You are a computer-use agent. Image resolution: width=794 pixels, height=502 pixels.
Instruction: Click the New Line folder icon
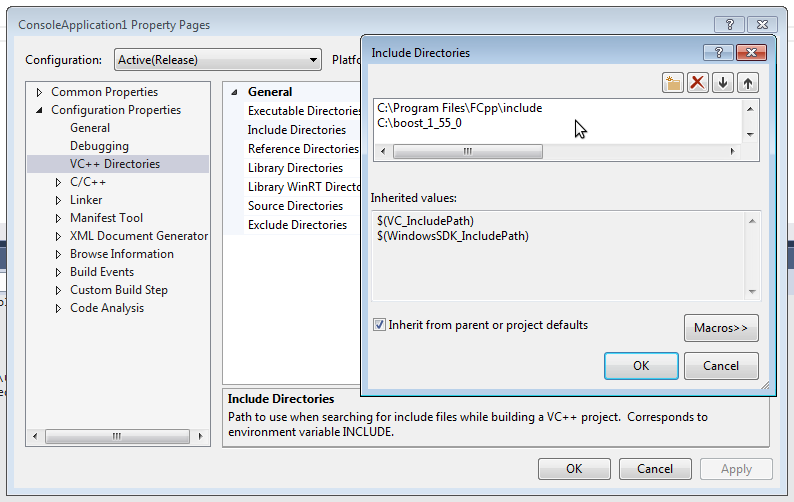pyautogui.click(x=673, y=83)
